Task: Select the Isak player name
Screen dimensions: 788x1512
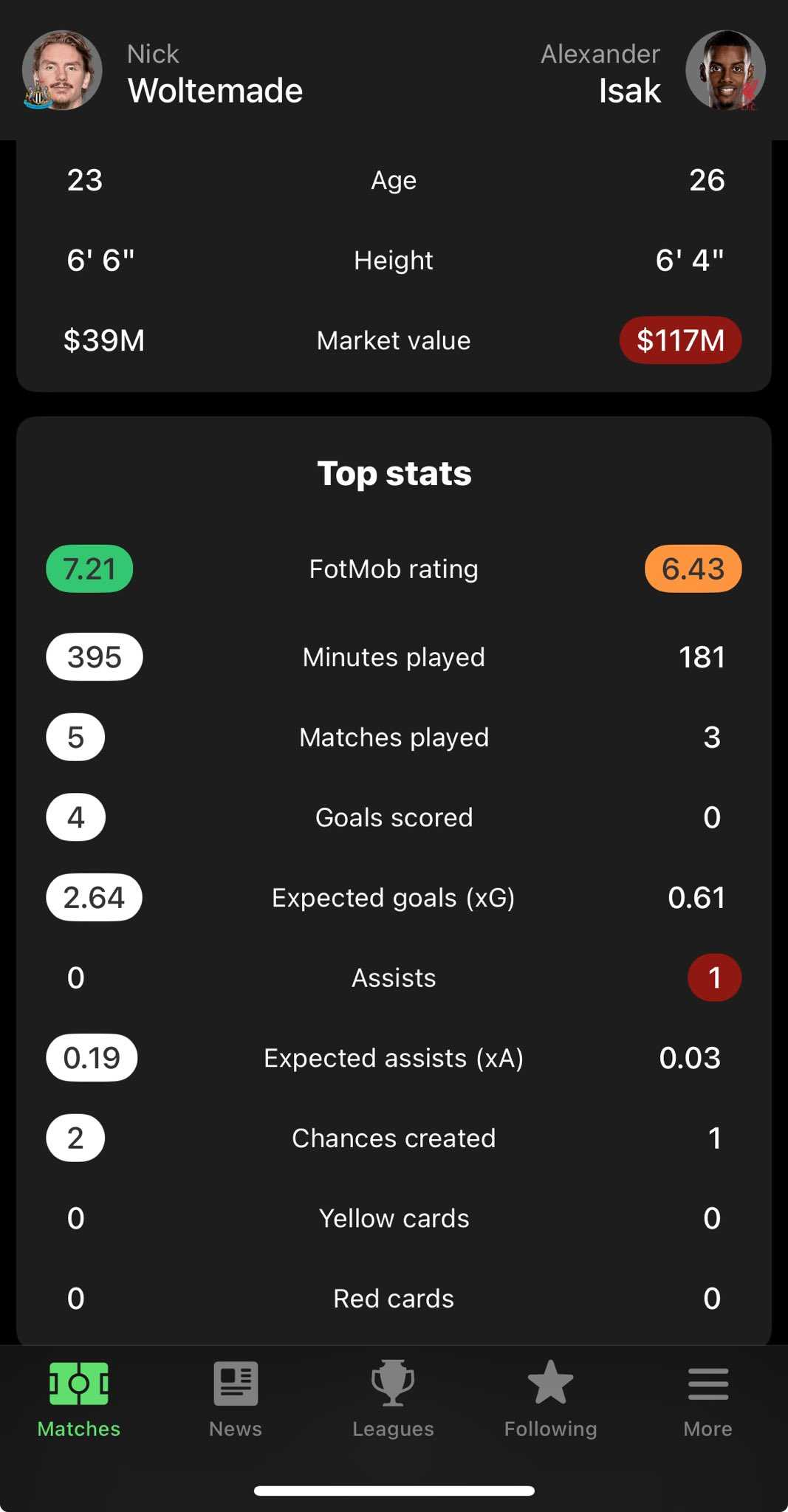Action: coord(629,91)
